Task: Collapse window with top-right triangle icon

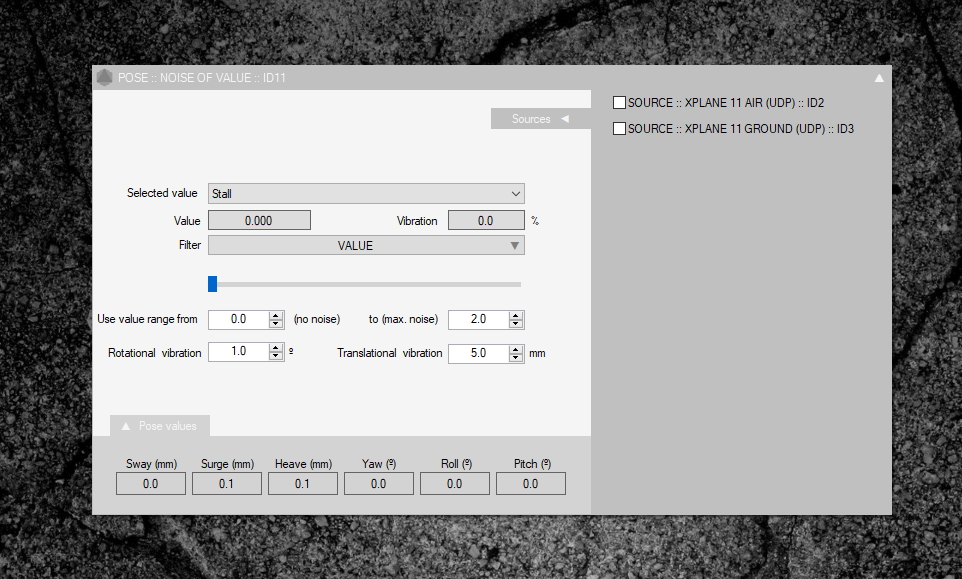Action: coord(879,78)
